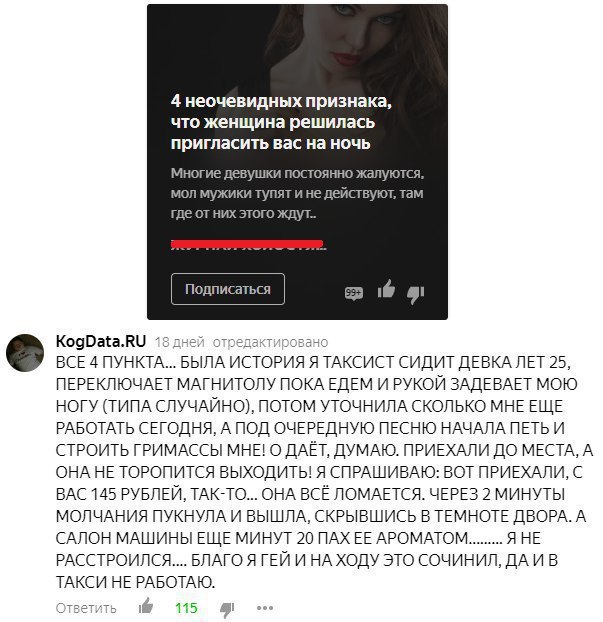Click the commenter's round avatar
603x622 pixels.
25,353
